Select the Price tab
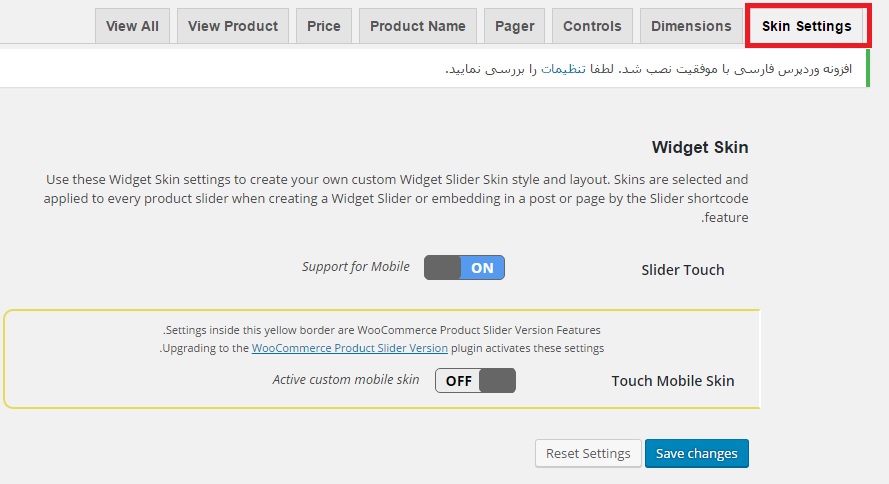The image size is (889, 484). pyautogui.click(x=324, y=26)
